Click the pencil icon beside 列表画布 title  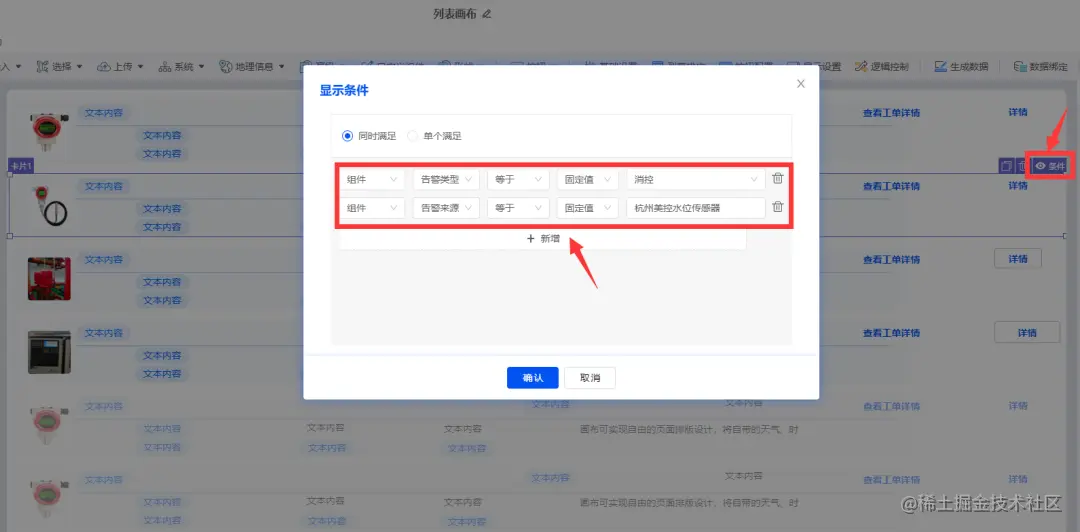click(487, 14)
